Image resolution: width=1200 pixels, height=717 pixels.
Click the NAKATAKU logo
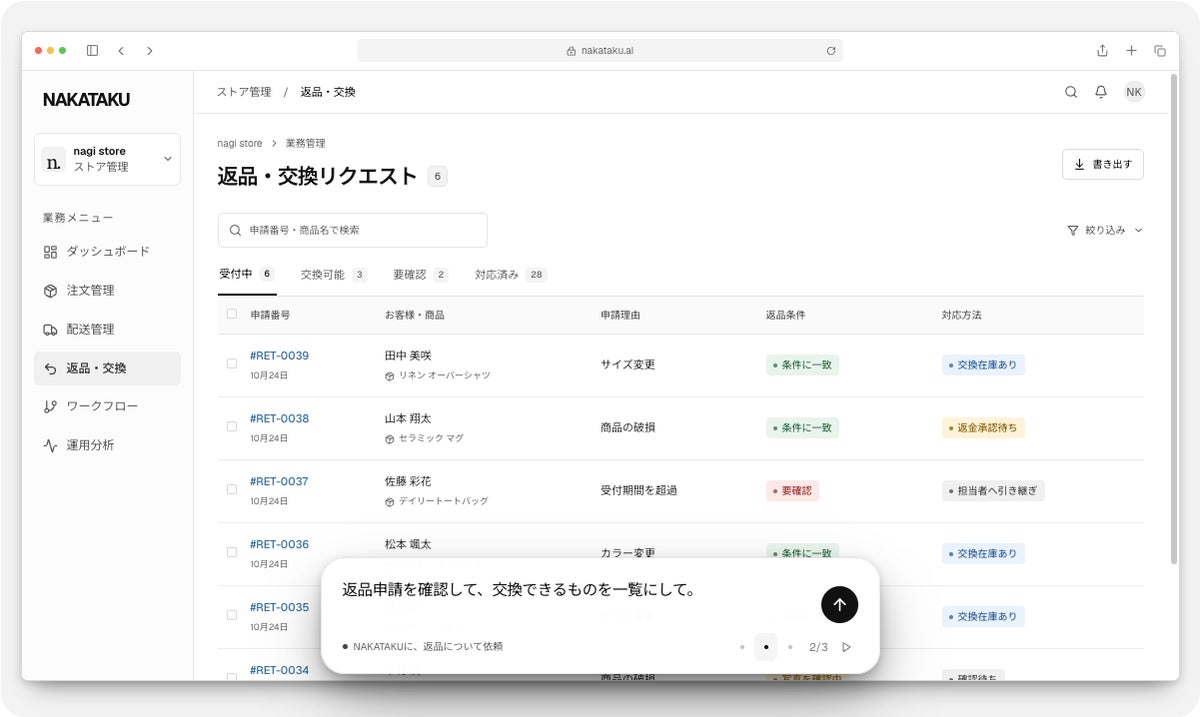click(x=86, y=99)
